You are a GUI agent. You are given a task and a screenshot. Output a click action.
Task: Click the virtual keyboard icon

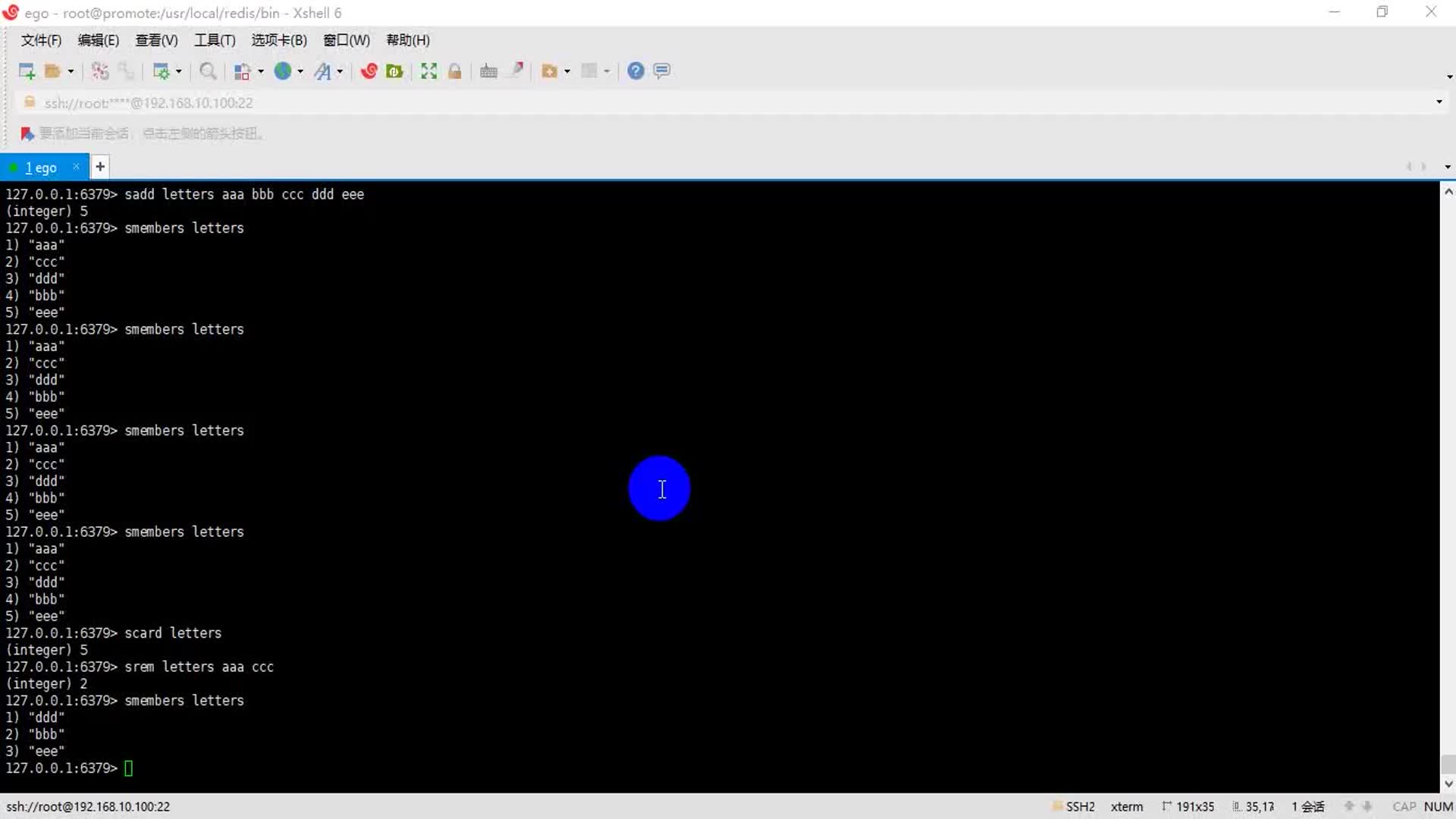[x=488, y=71]
